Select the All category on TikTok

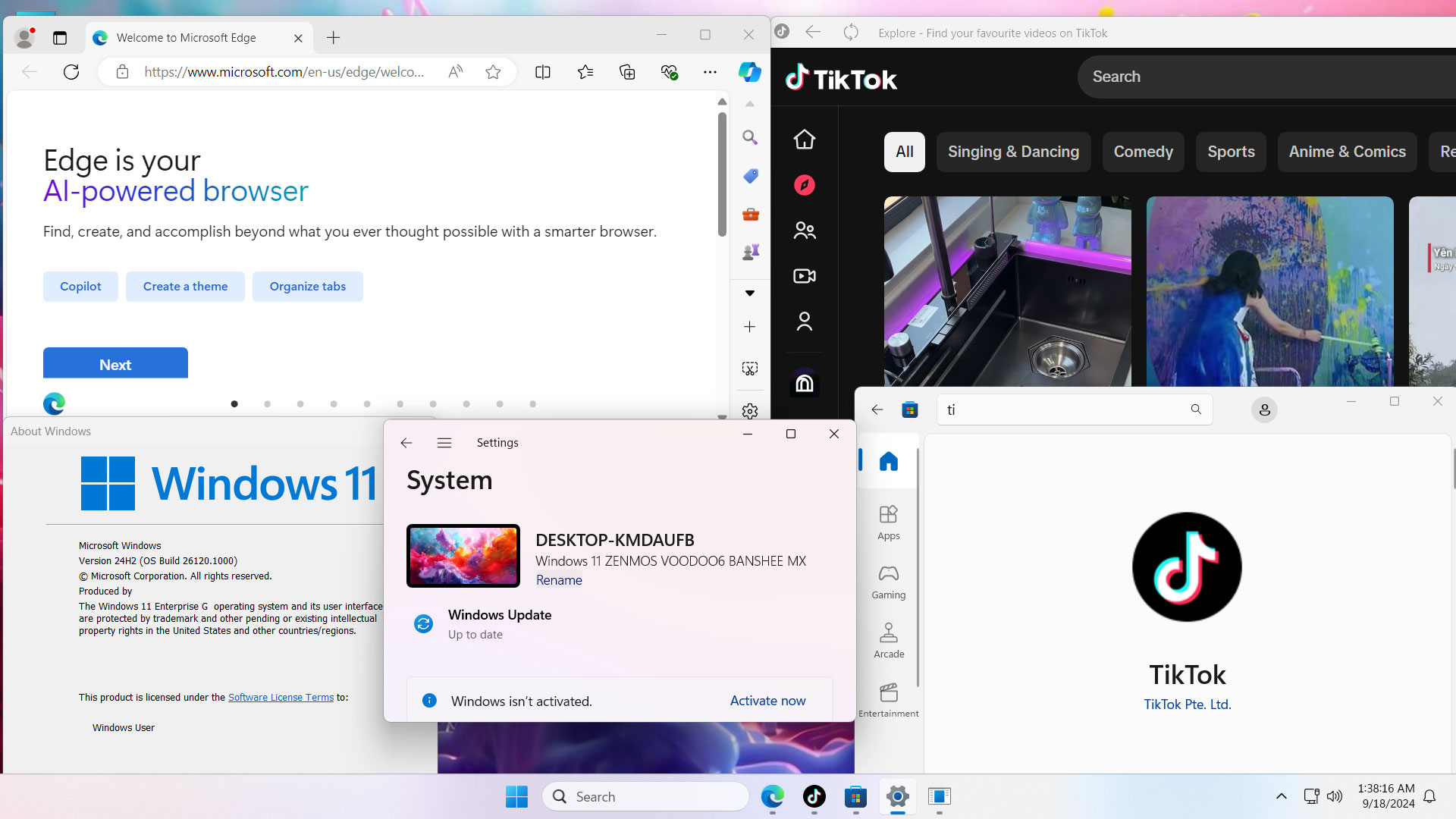pos(904,152)
